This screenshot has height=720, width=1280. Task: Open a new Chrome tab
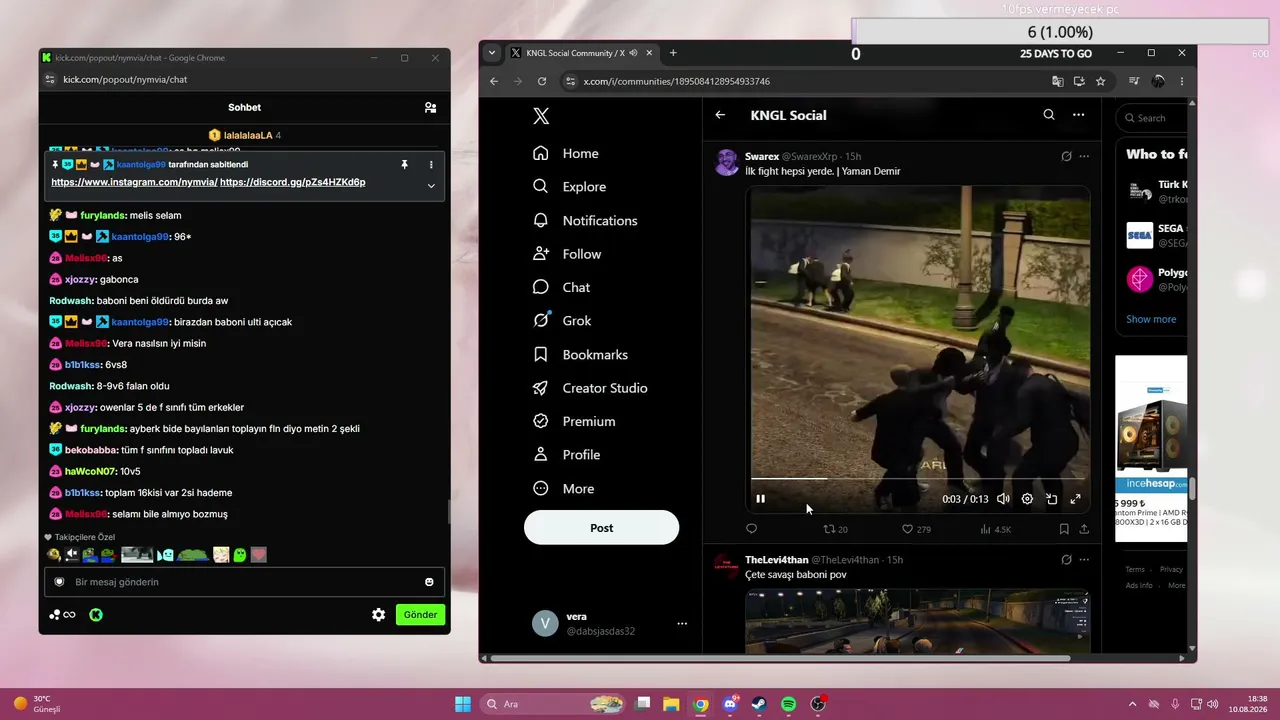[x=673, y=53]
